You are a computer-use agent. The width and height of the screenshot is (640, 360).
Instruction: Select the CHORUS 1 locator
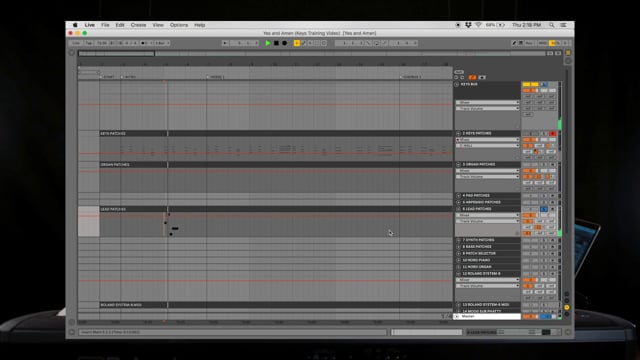[x=411, y=77]
